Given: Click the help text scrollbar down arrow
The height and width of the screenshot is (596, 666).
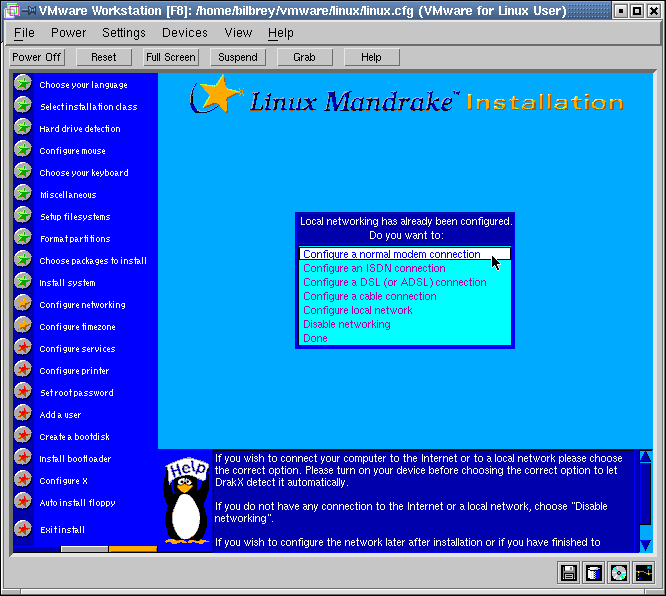Looking at the screenshot, I should [645, 544].
